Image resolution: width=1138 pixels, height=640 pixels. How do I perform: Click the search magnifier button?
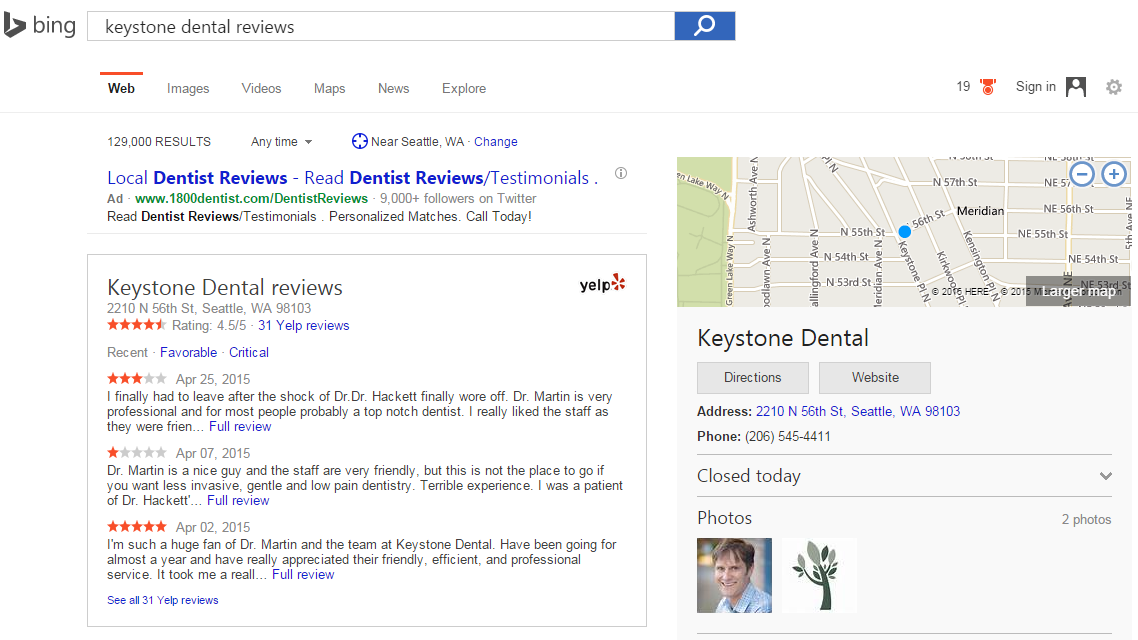704,26
